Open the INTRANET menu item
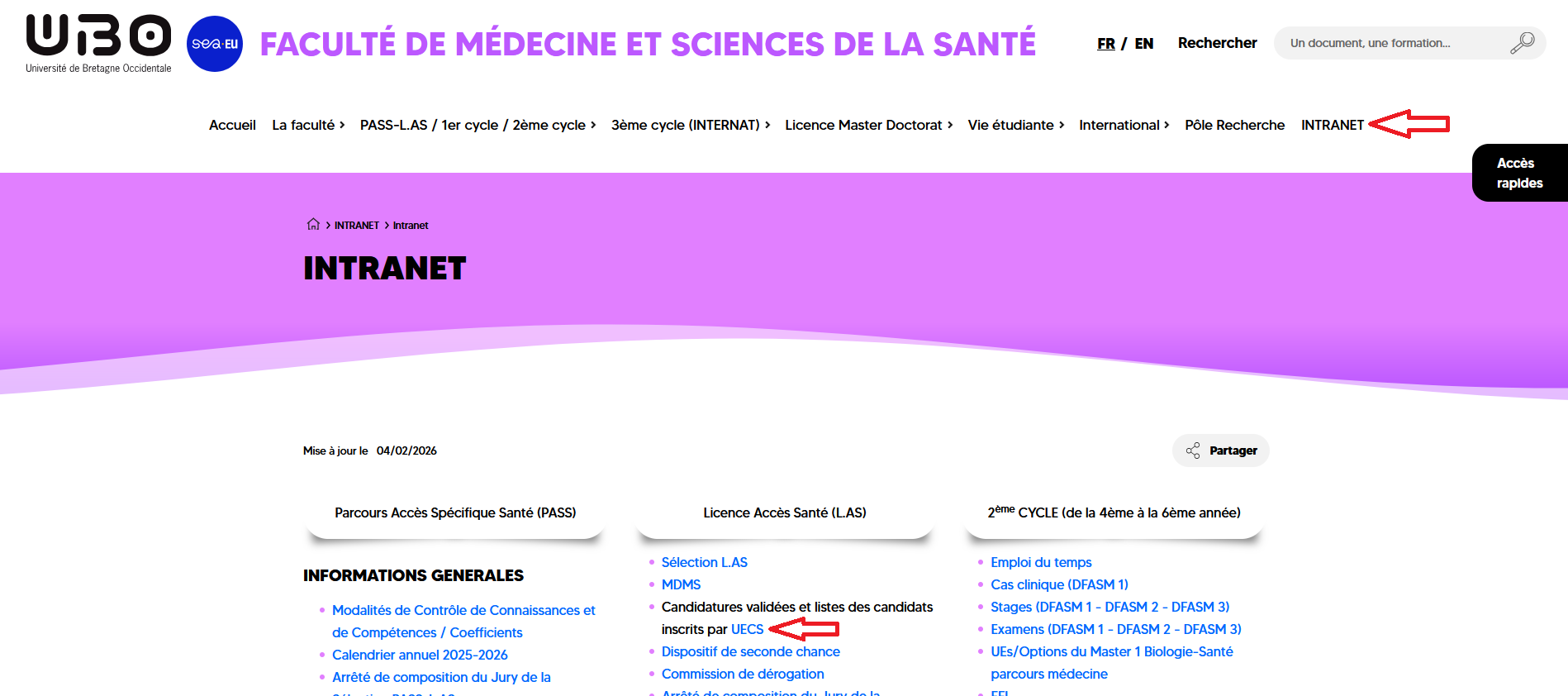Viewport: 1568px width, 696px height. [x=1333, y=125]
